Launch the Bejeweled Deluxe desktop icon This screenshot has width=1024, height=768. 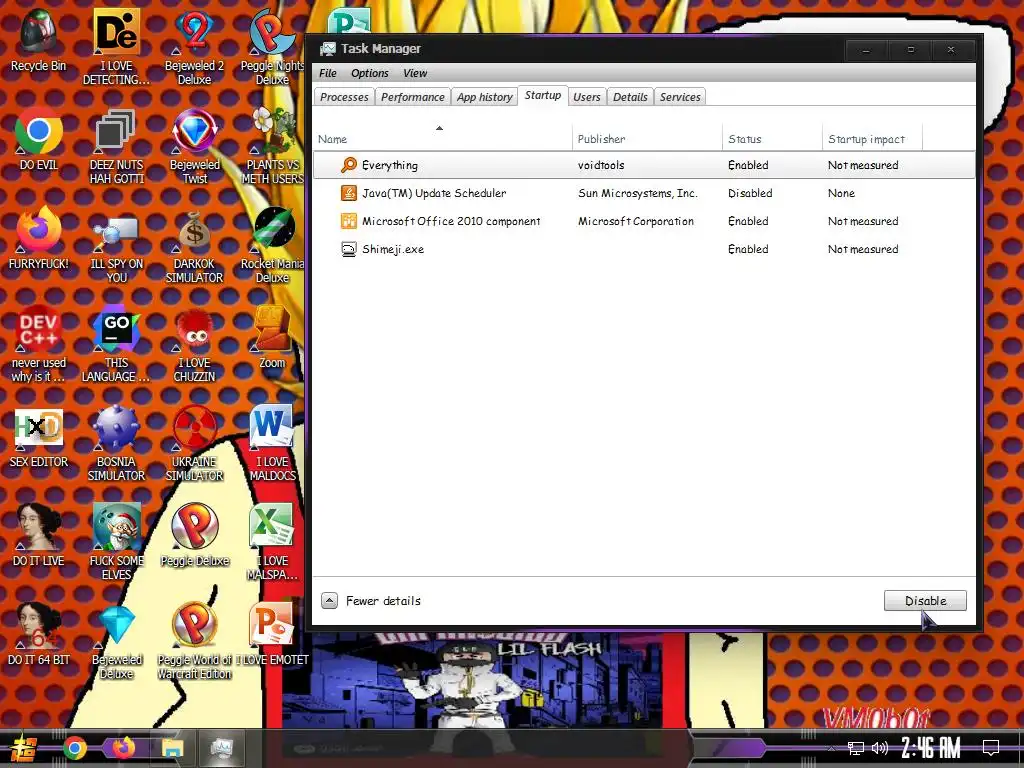116,641
